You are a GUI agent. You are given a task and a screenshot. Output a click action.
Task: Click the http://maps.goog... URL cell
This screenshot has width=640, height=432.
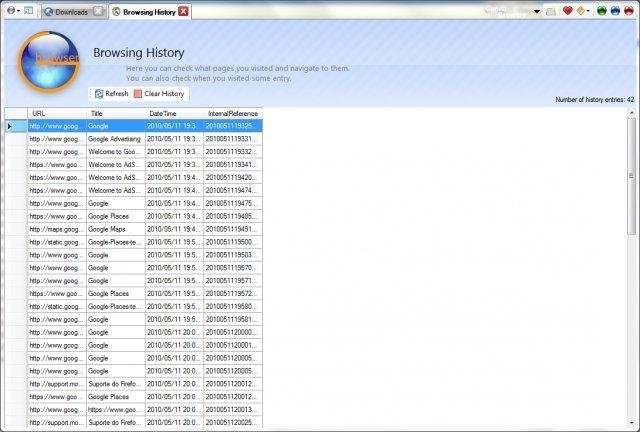(57, 229)
